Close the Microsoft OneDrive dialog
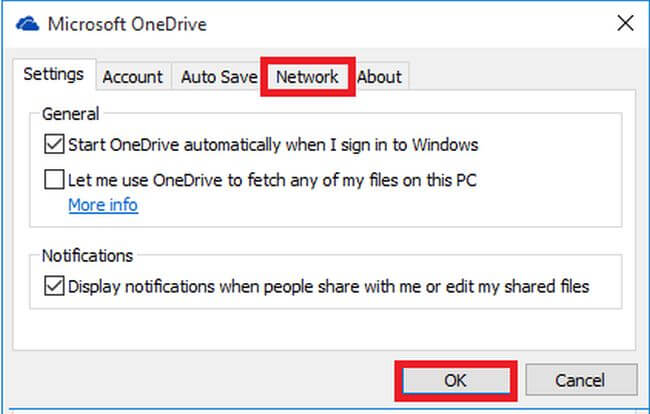650x414 pixels. click(x=626, y=22)
